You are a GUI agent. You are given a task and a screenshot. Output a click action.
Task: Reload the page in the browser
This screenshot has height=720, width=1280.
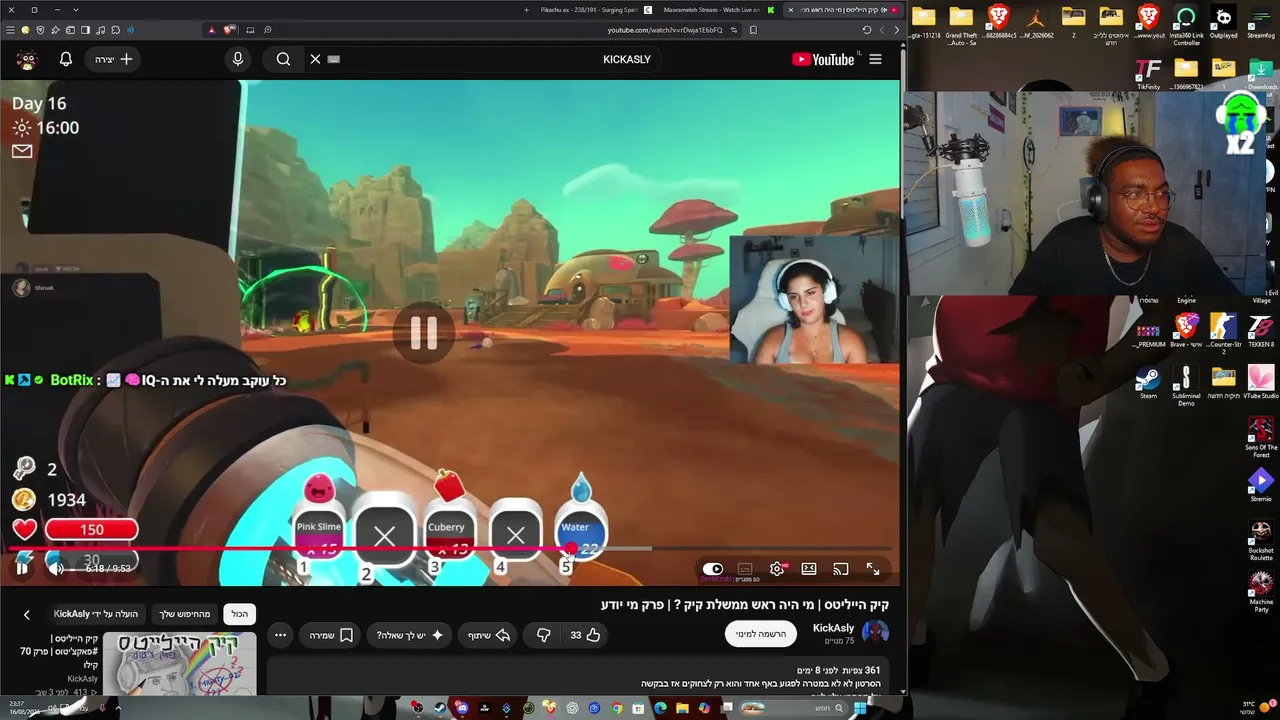pyautogui.click(x=866, y=30)
